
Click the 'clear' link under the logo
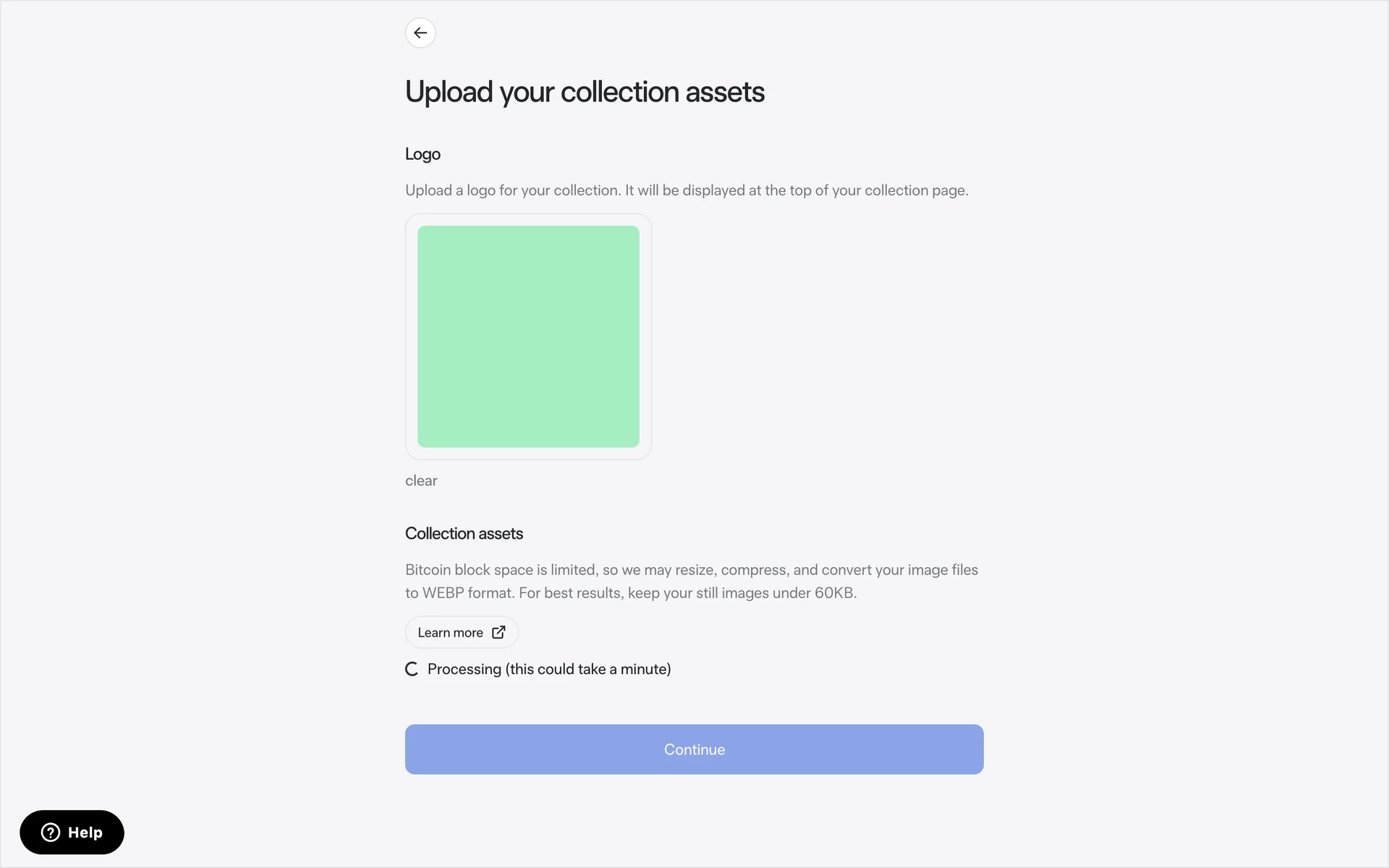(x=421, y=480)
